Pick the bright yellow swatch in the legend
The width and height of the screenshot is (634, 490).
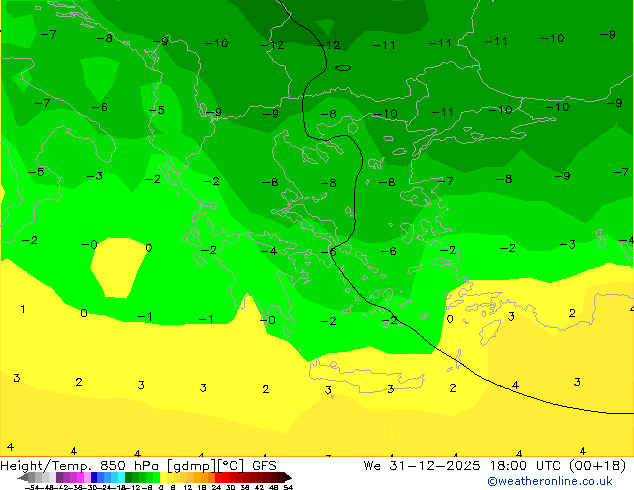(163, 478)
